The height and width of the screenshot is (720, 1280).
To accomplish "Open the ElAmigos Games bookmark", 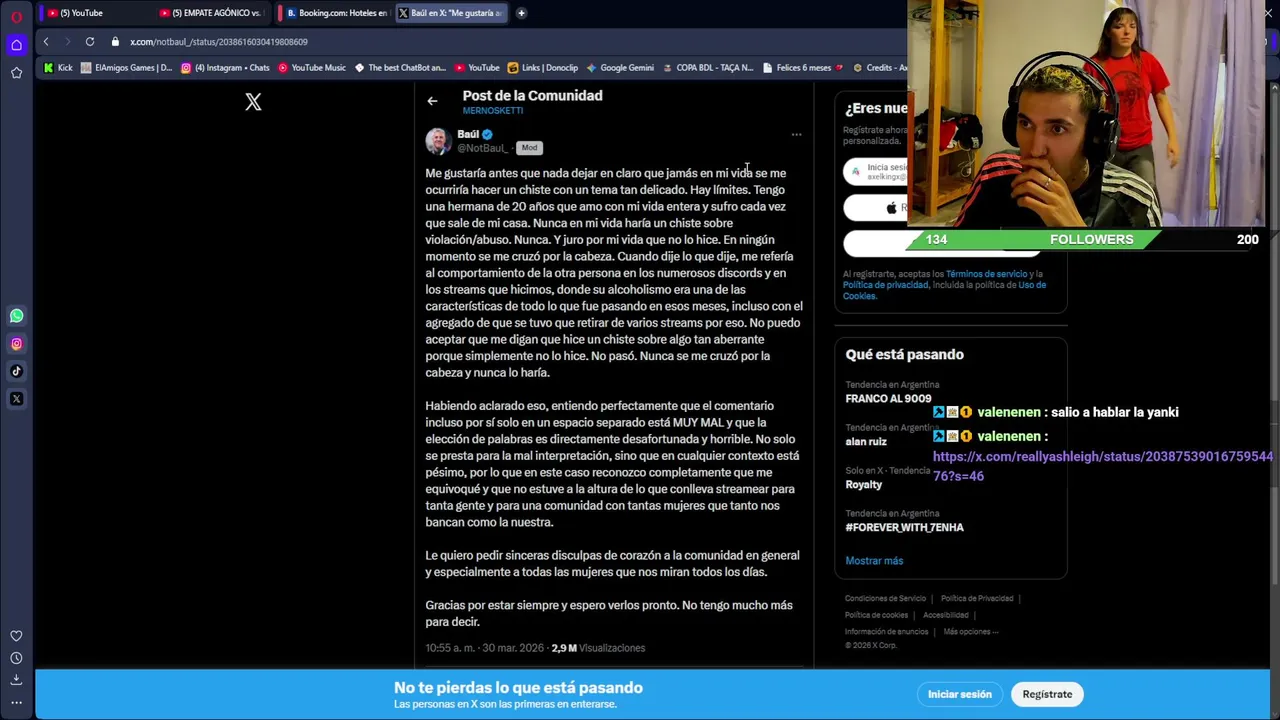I will (126, 68).
